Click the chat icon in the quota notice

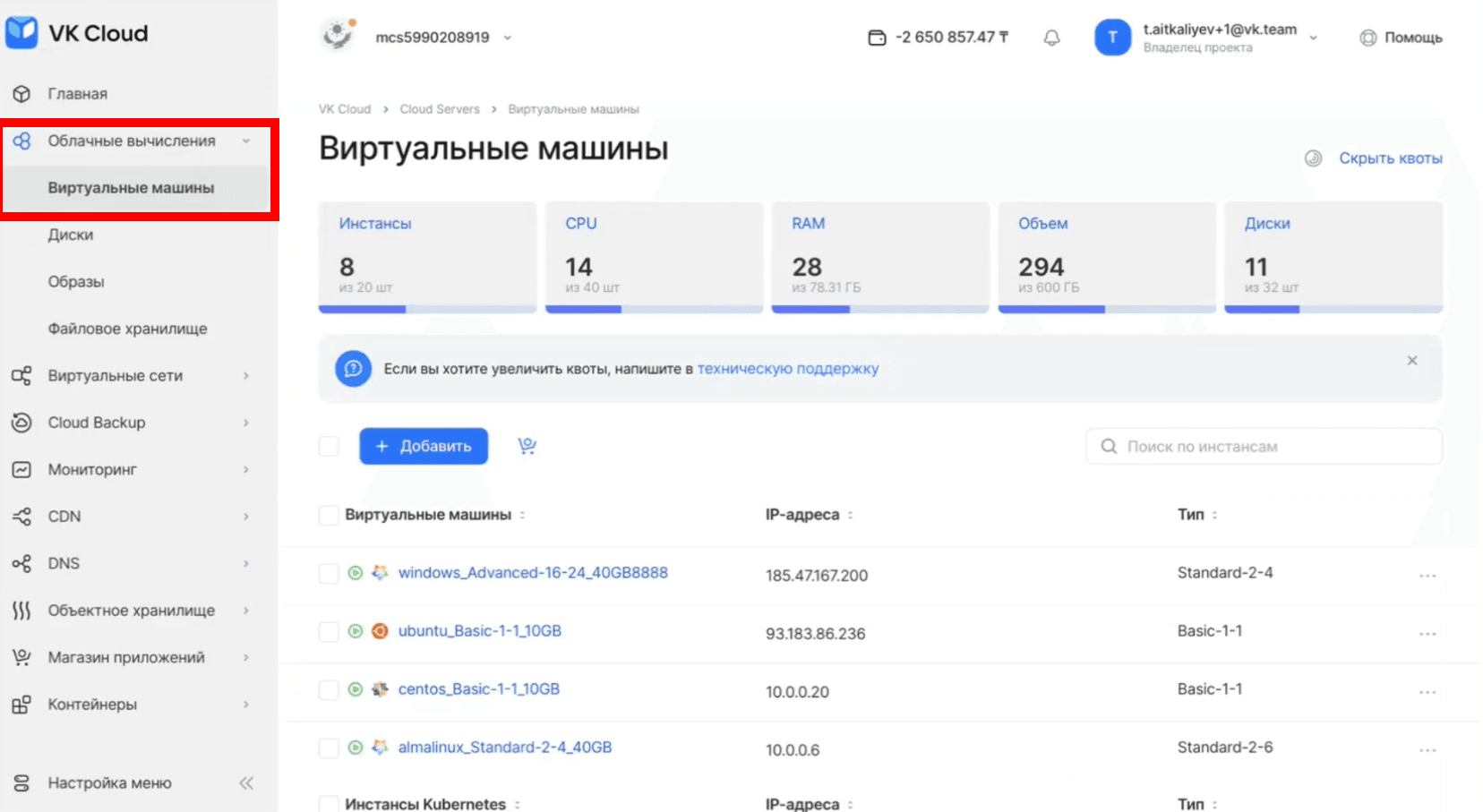click(x=353, y=368)
